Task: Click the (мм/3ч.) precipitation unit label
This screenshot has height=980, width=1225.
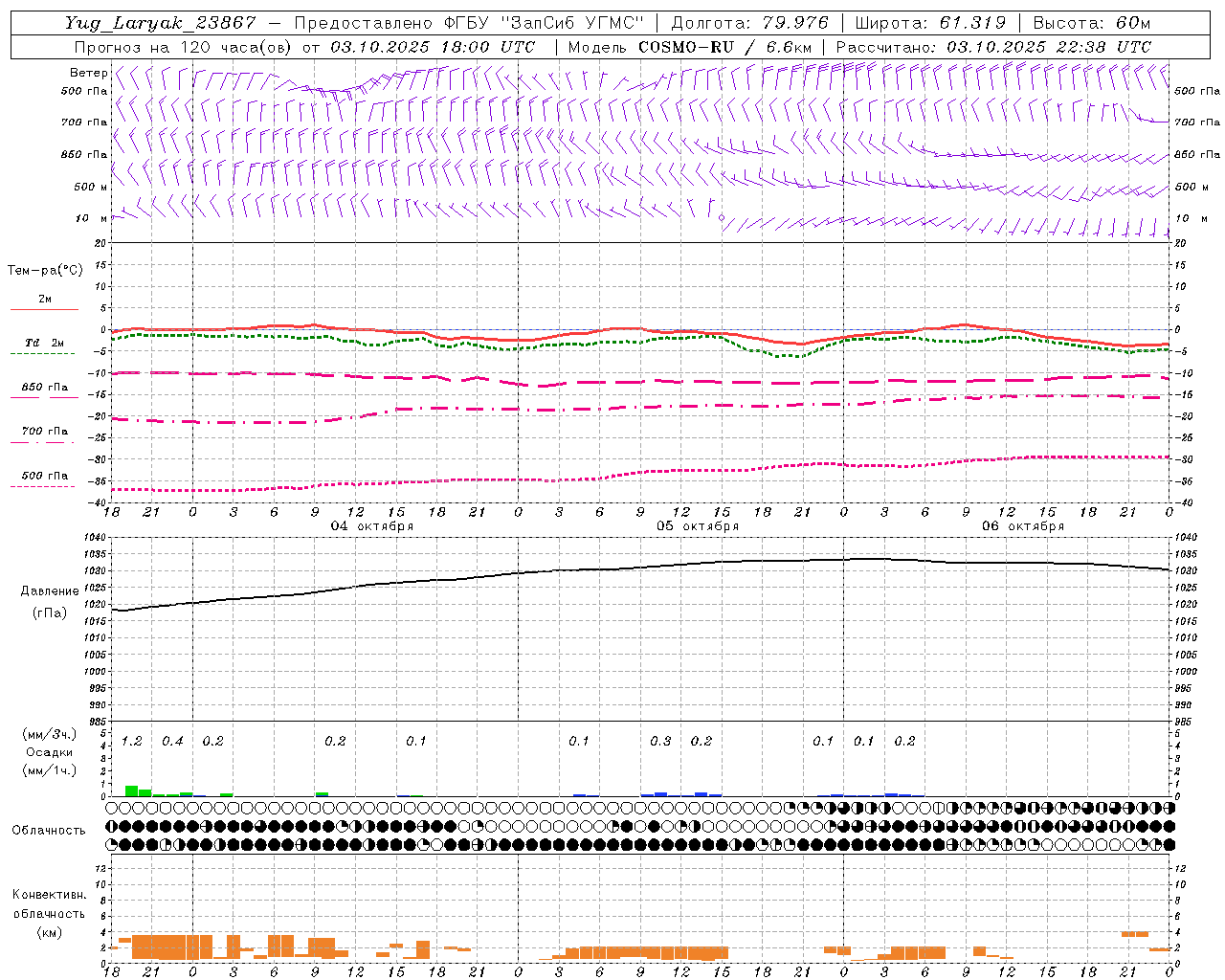Action: point(50,734)
